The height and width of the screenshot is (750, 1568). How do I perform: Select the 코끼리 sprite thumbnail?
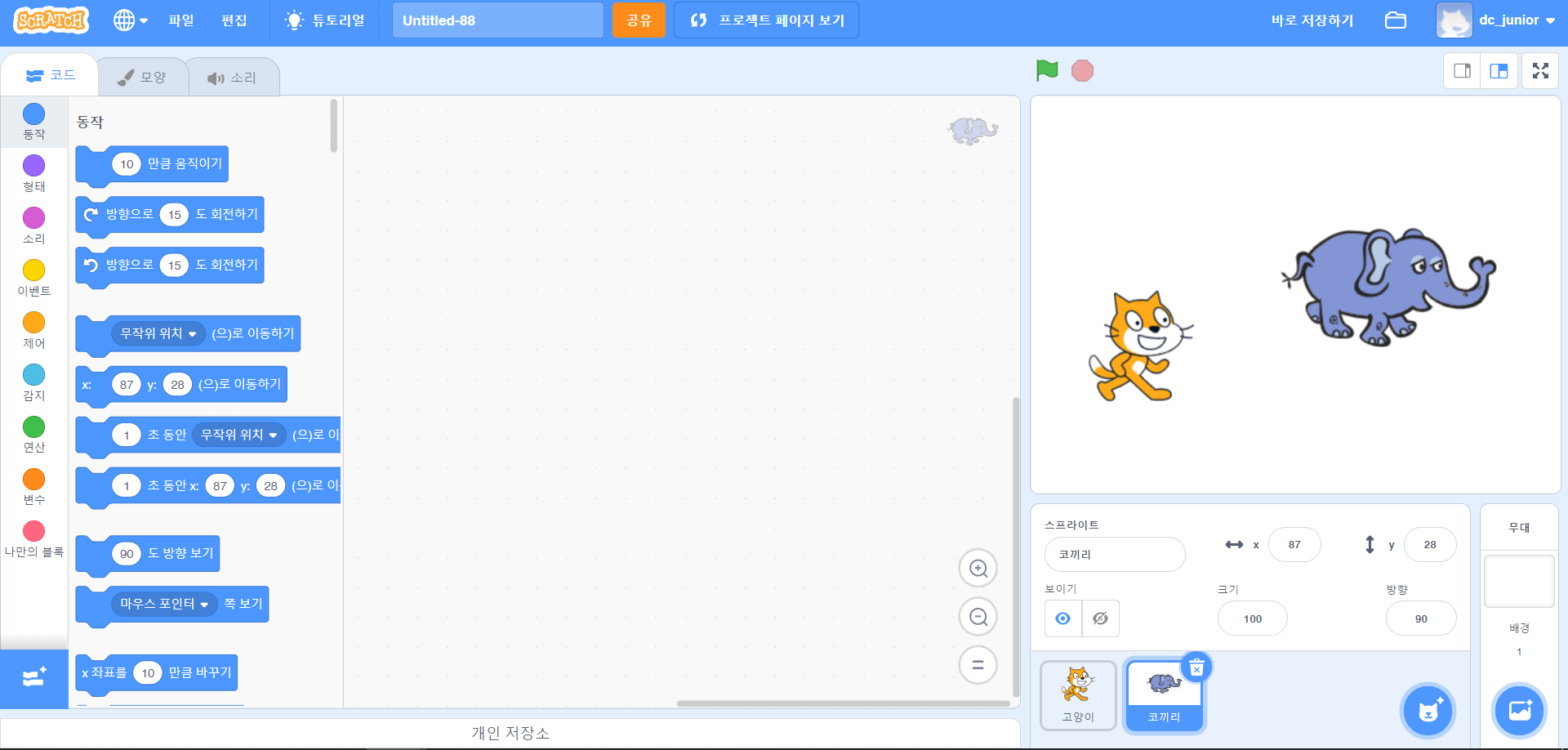[1164, 694]
